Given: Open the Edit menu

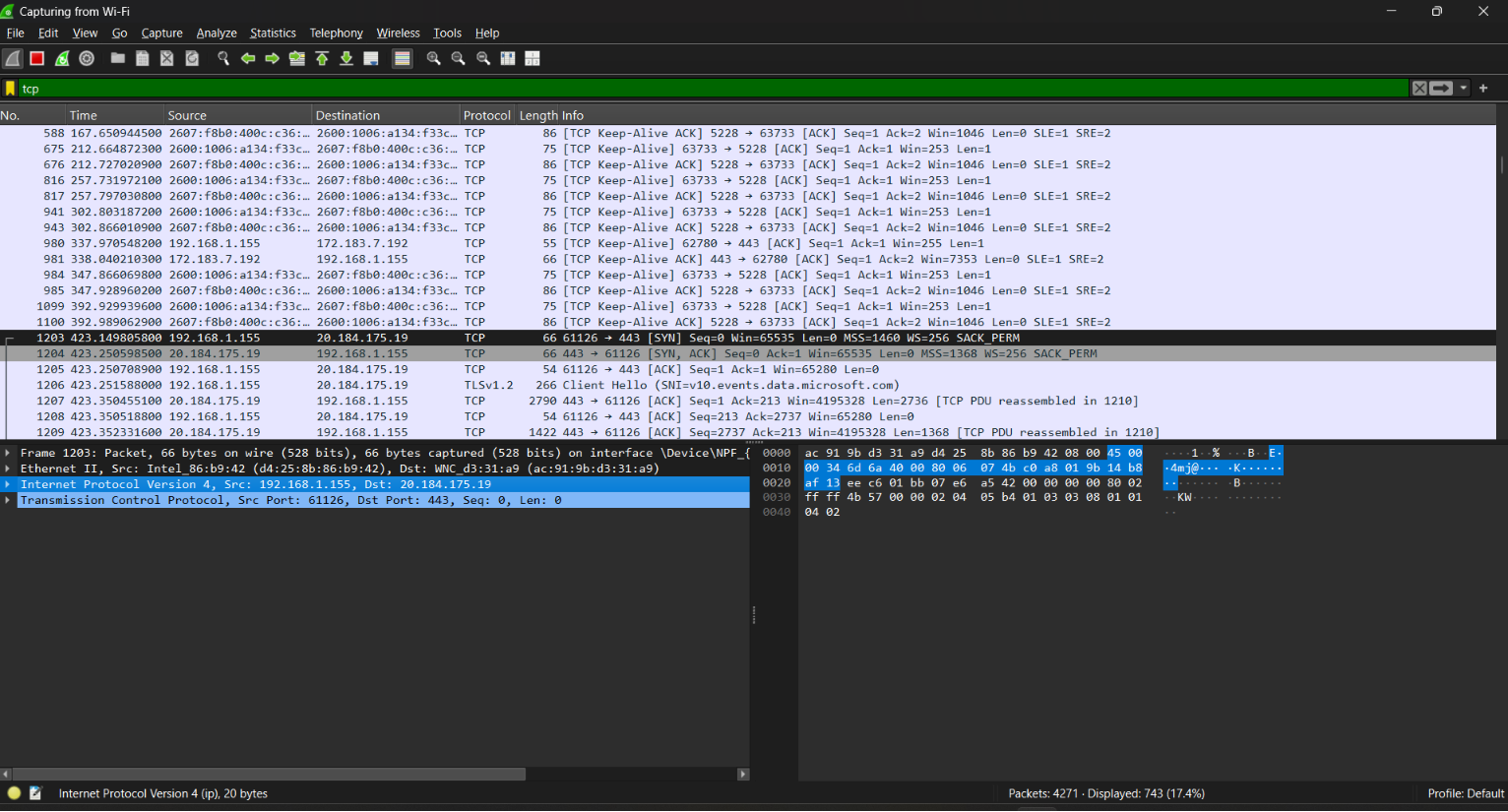Looking at the screenshot, I should [48, 32].
